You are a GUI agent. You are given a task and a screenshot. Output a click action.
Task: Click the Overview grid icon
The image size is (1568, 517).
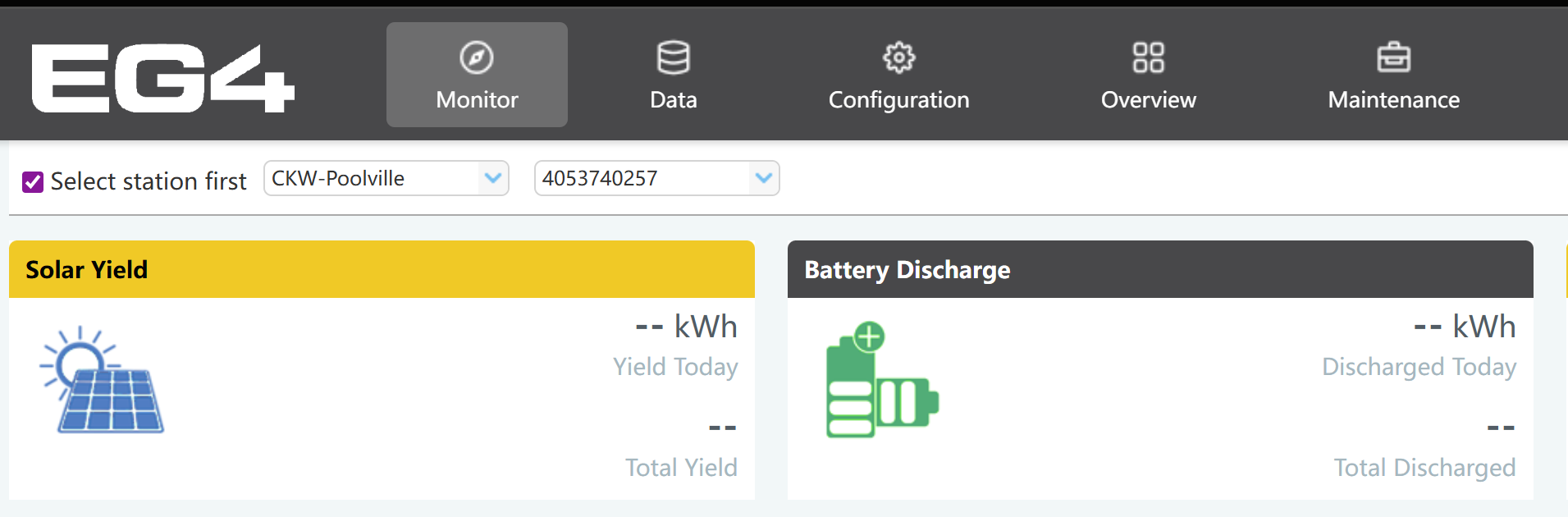pyautogui.click(x=1148, y=57)
